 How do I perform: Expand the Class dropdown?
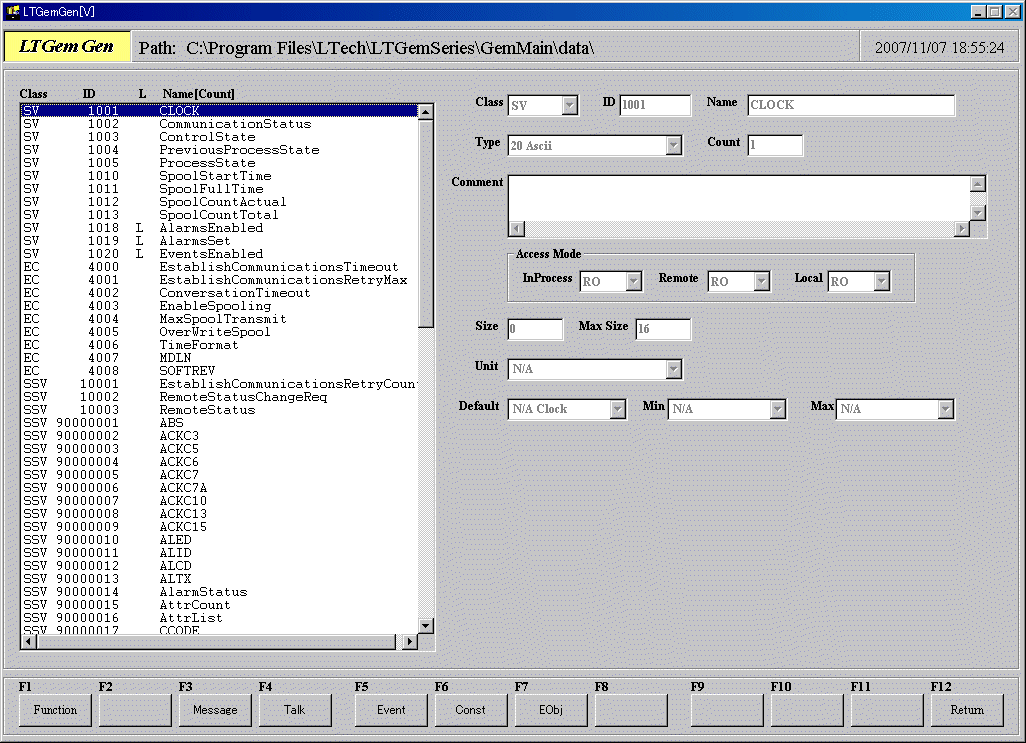[x=569, y=105]
